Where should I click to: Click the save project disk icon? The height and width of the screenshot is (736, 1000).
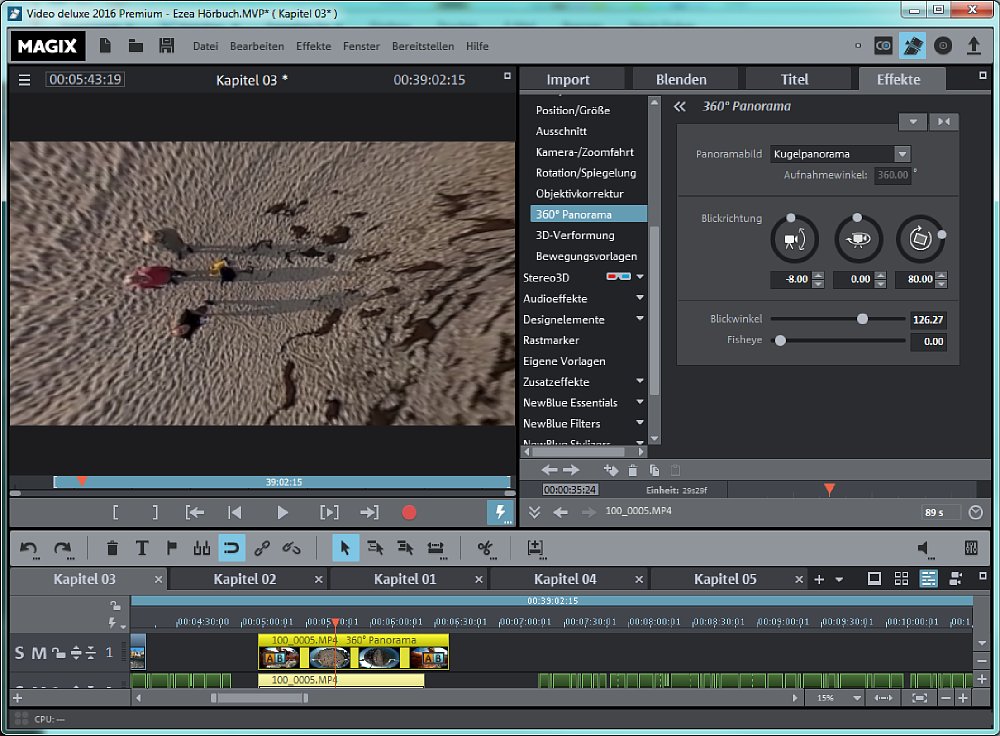tap(166, 46)
